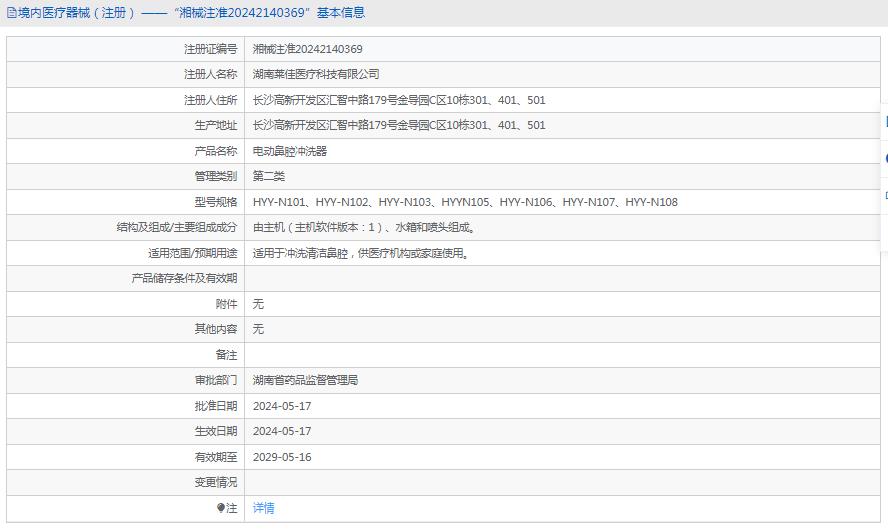
Task: Click 无 in the 其他内容 row
Action: coord(258,329)
